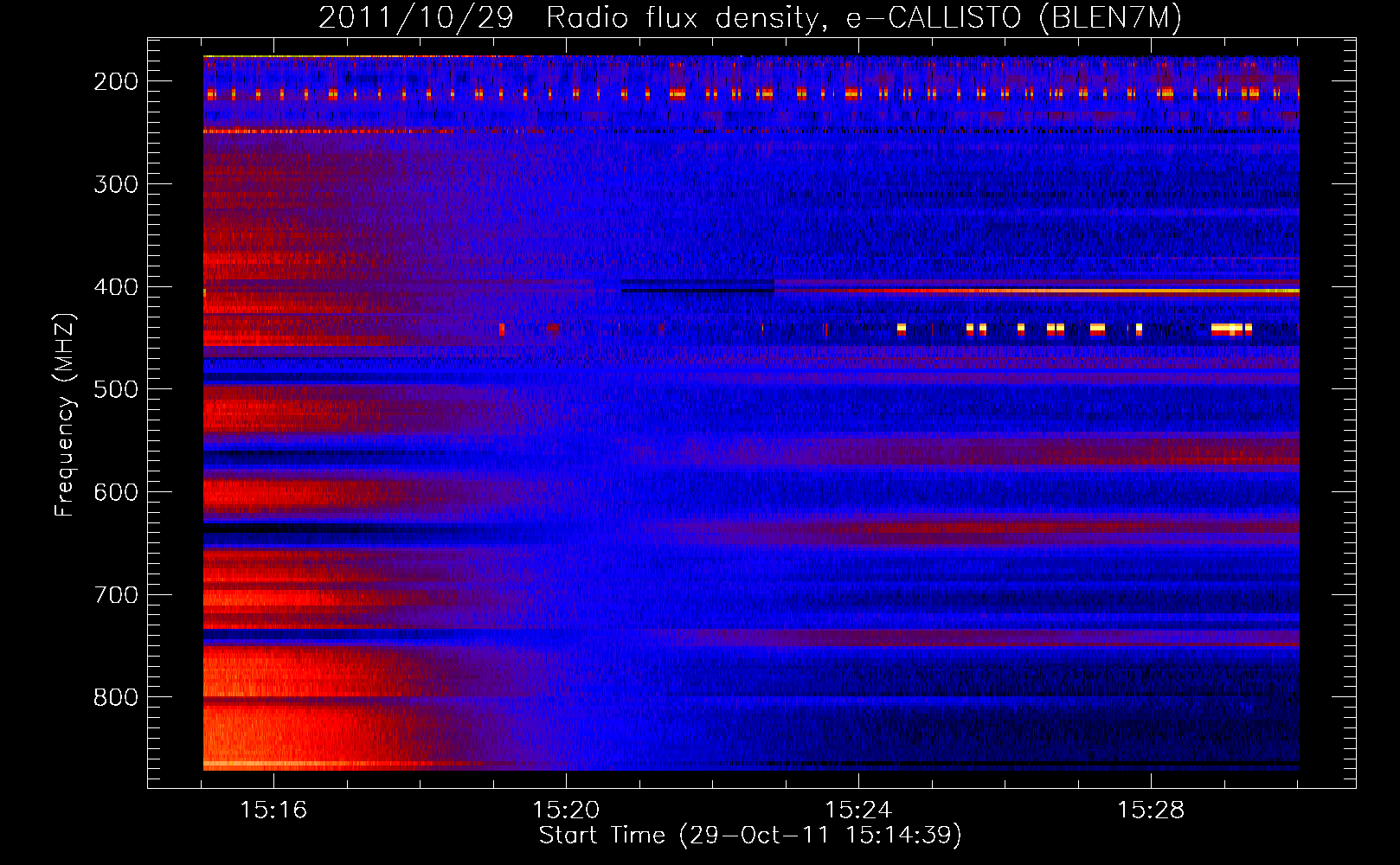Select the 400 frequency tick label
The height and width of the screenshot is (865, 1400).
[x=116, y=287]
